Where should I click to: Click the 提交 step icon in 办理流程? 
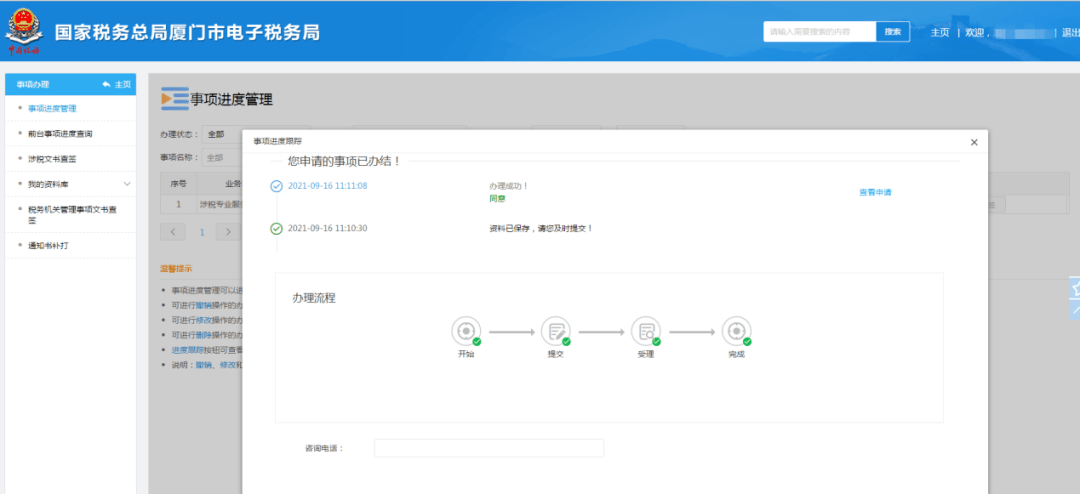(x=556, y=331)
